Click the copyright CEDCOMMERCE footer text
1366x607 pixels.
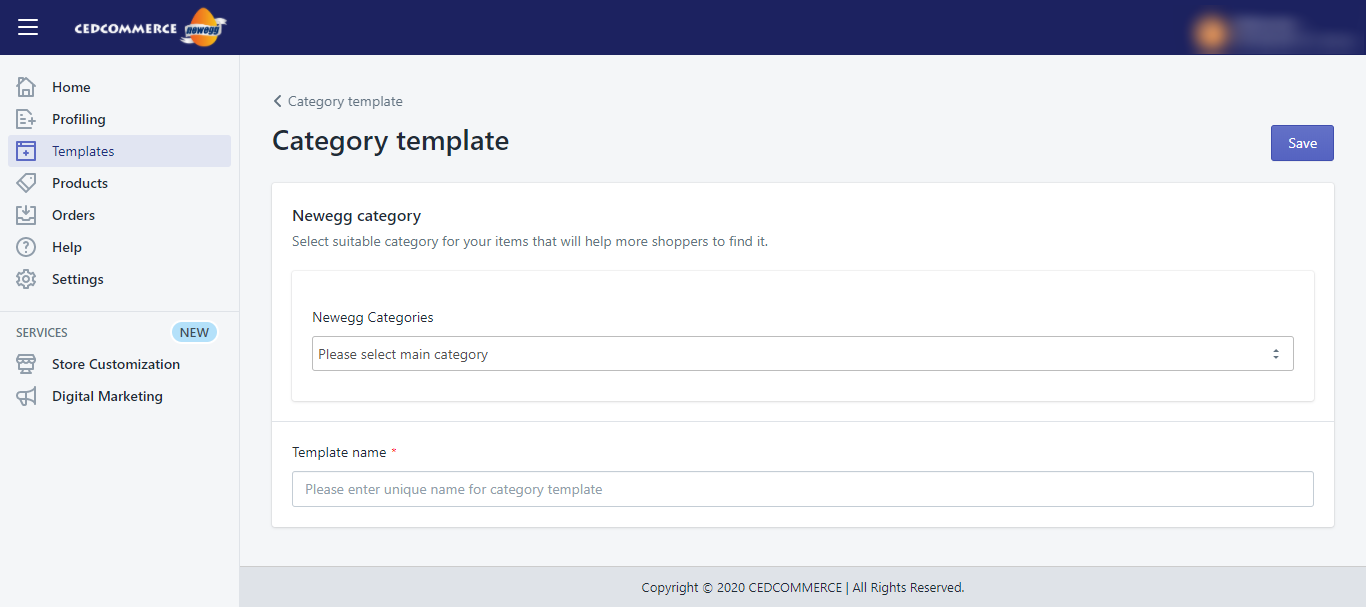tap(802, 587)
